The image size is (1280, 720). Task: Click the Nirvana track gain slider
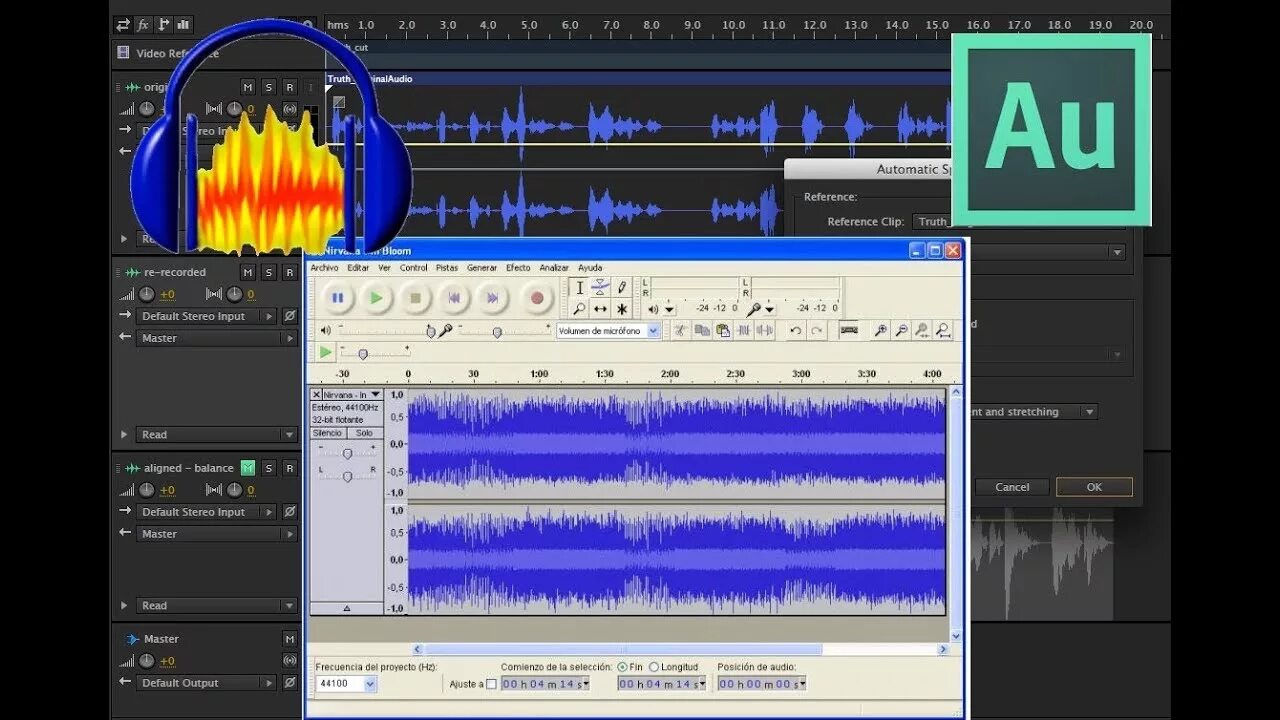point(346,454)
